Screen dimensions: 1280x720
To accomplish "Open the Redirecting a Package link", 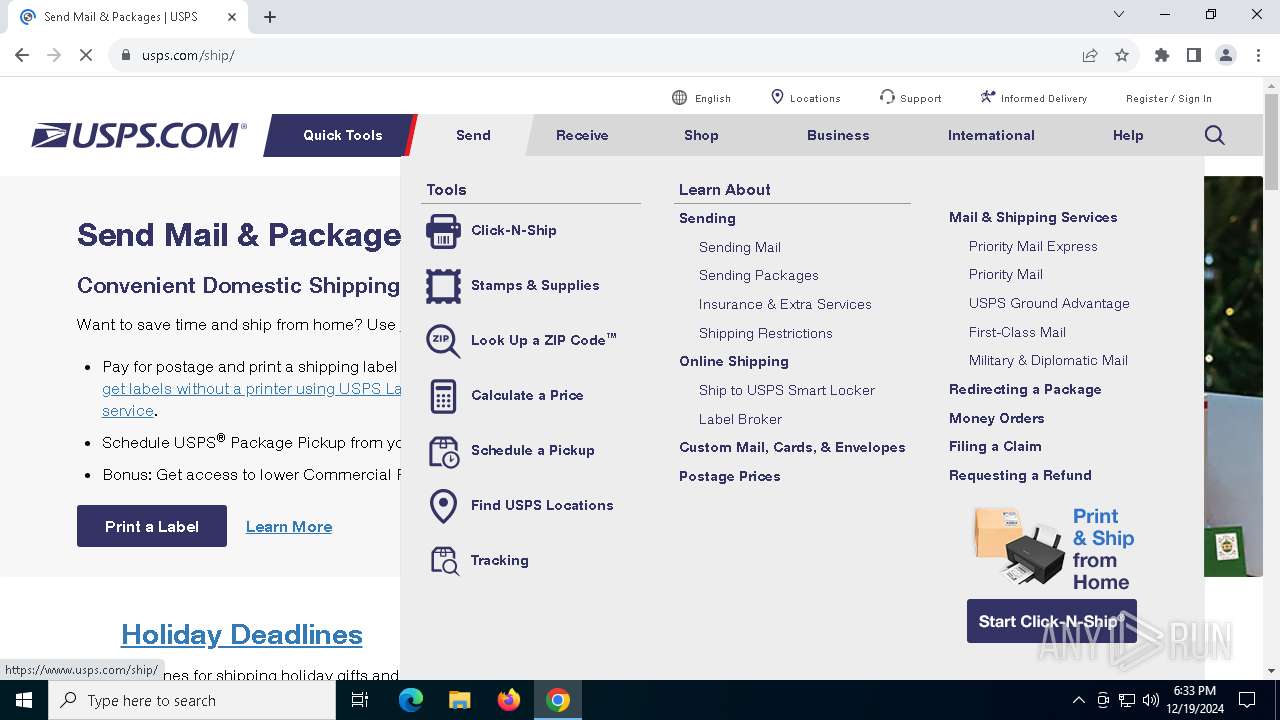I will pyautogui.click(x=1025, y=389).
